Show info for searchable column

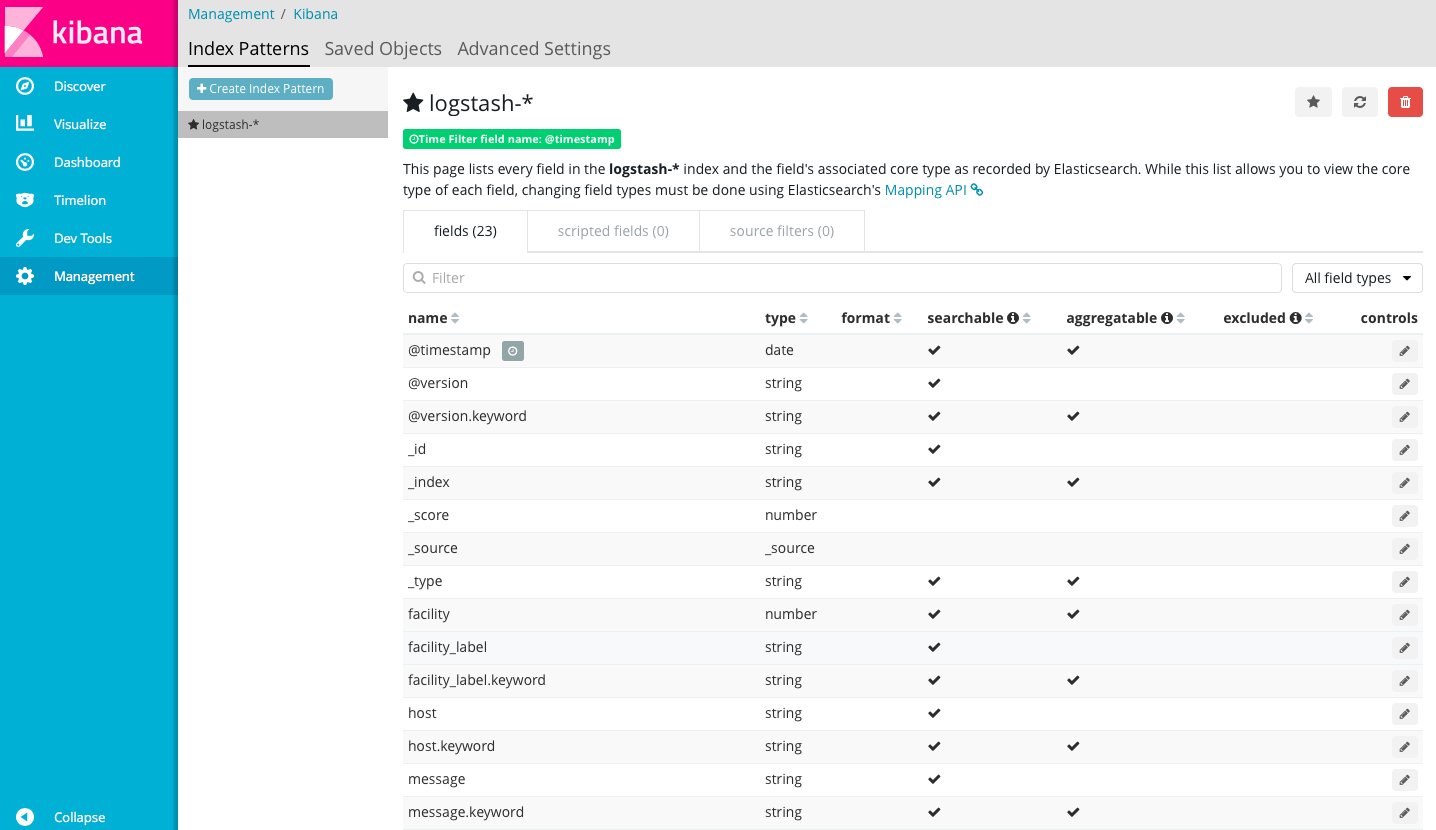click(x=1013, y=318)
